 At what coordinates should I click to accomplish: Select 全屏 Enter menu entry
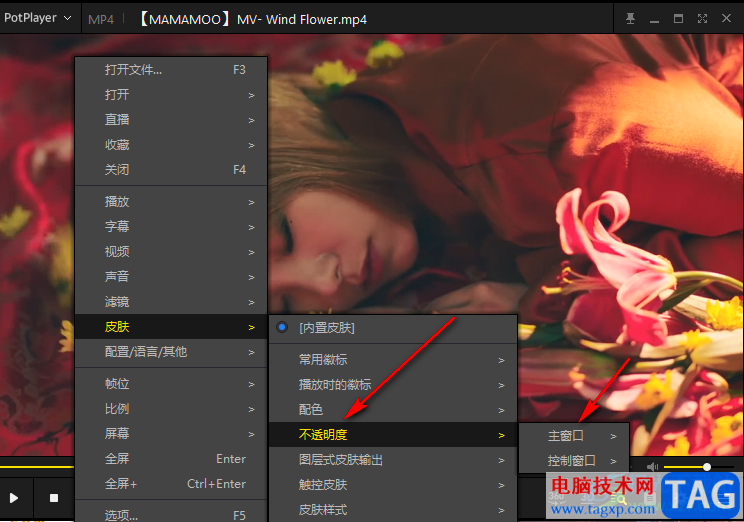tap(171, 459)
